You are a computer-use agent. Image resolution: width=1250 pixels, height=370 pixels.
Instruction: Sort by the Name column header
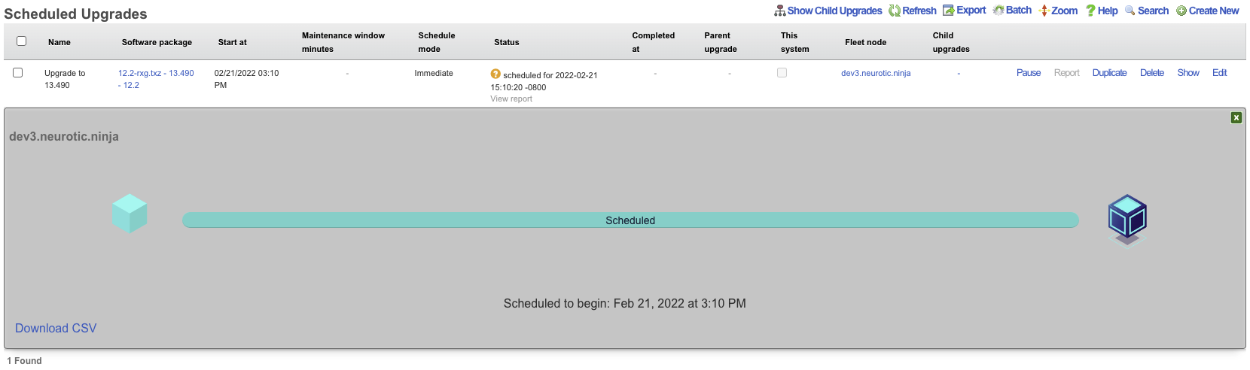pyautogui.click(x=59, y=42)
